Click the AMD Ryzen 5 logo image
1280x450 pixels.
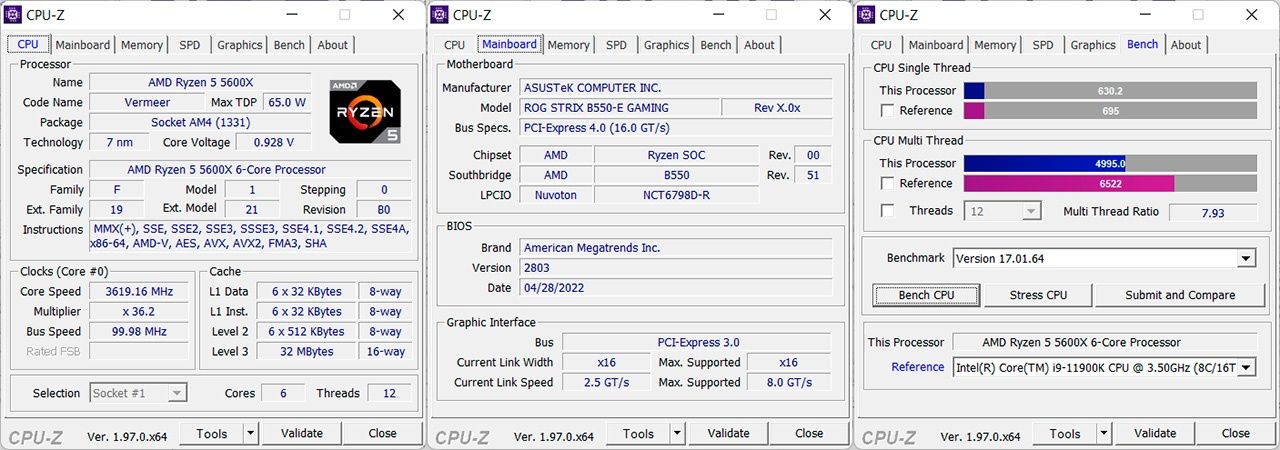coord(366,110)
